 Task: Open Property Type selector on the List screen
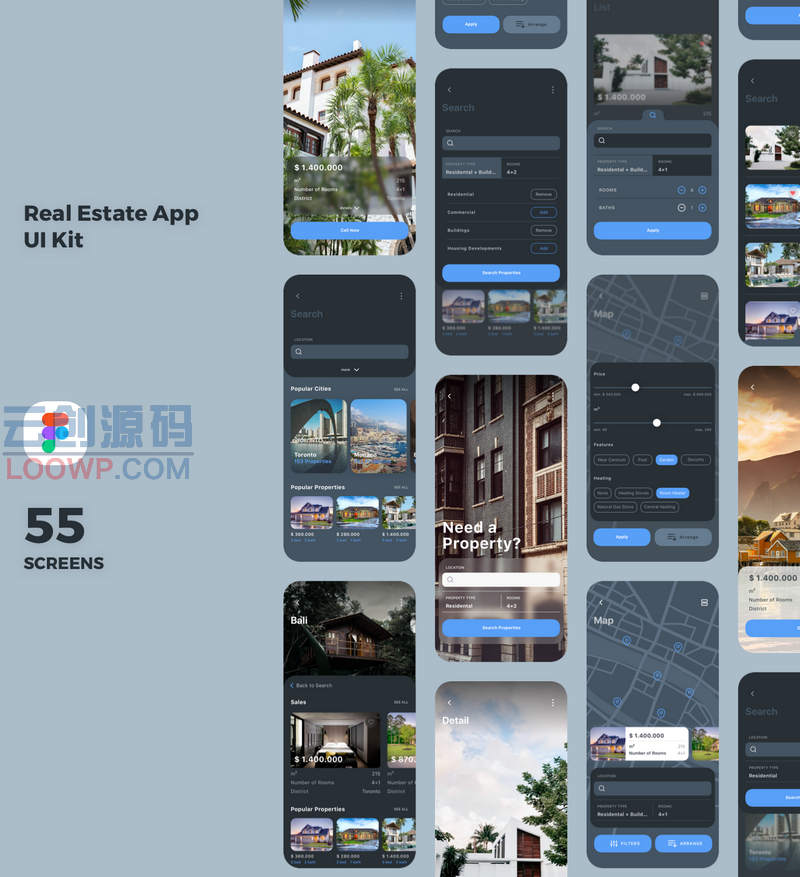(x=623, y=166)
